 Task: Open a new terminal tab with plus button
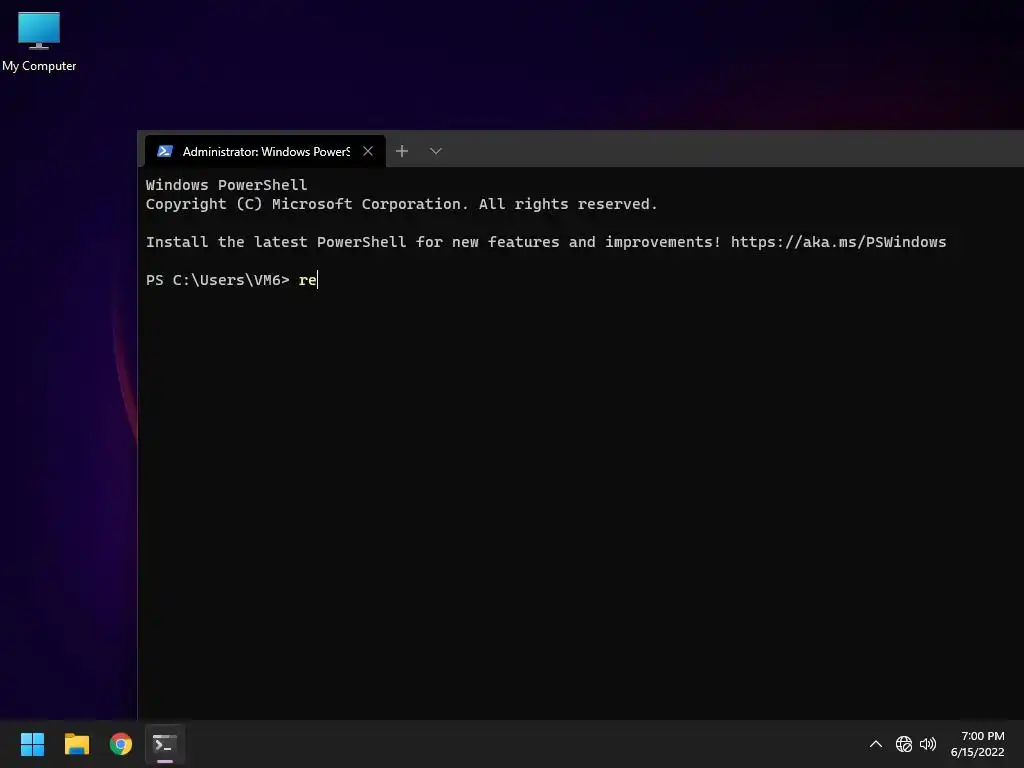pyautogui.click(x=402, y=152)
